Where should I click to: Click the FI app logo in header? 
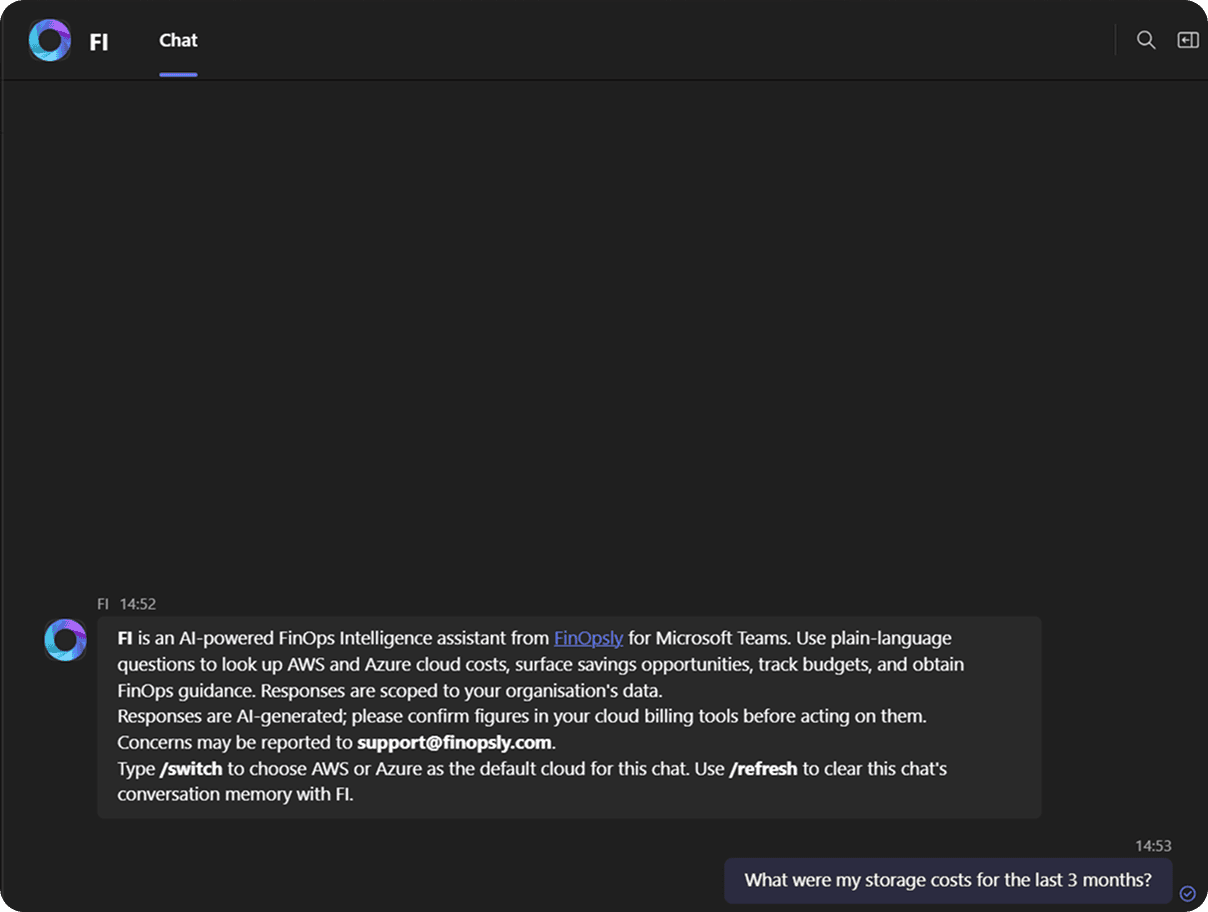(x=50, y=41)
